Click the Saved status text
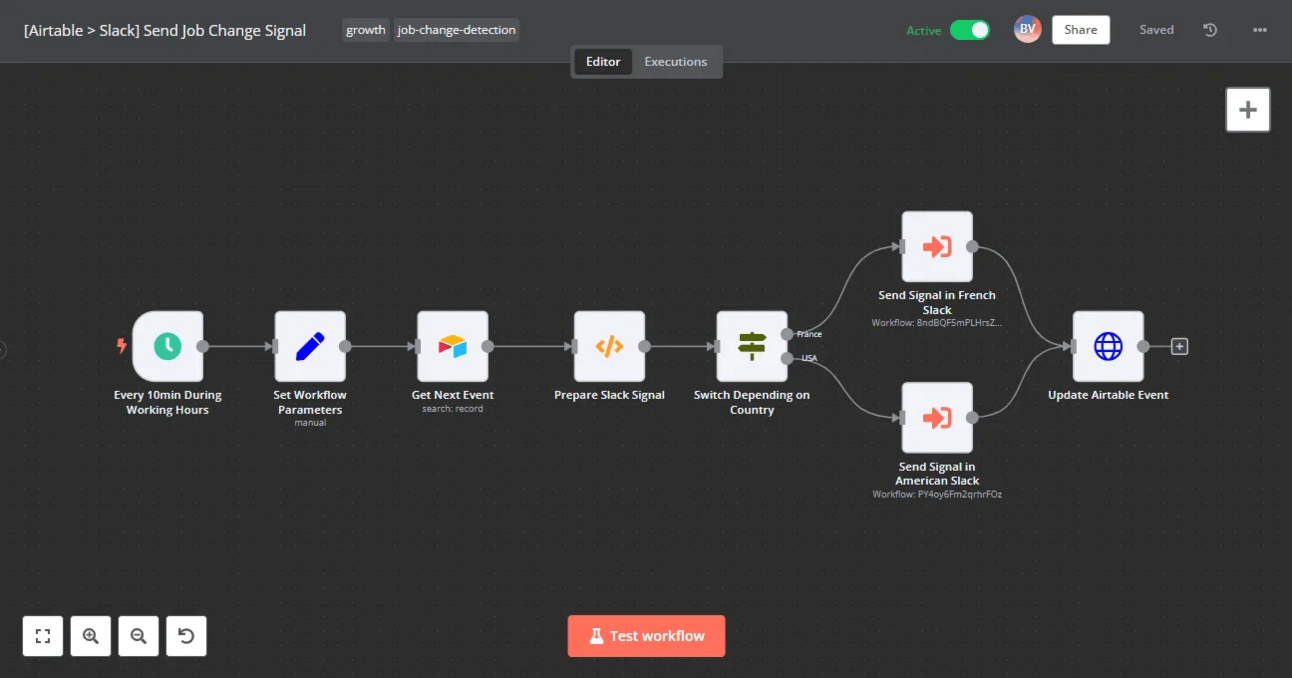The width and height of the screenshot is (1292, 678). [1156, 30]
